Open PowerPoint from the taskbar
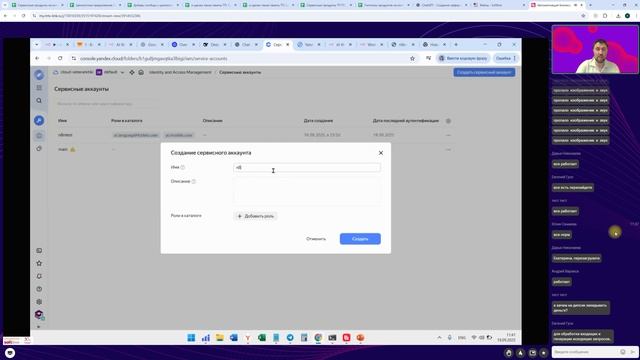The height and width of the screenshot is (360, 640). point(360,338)
